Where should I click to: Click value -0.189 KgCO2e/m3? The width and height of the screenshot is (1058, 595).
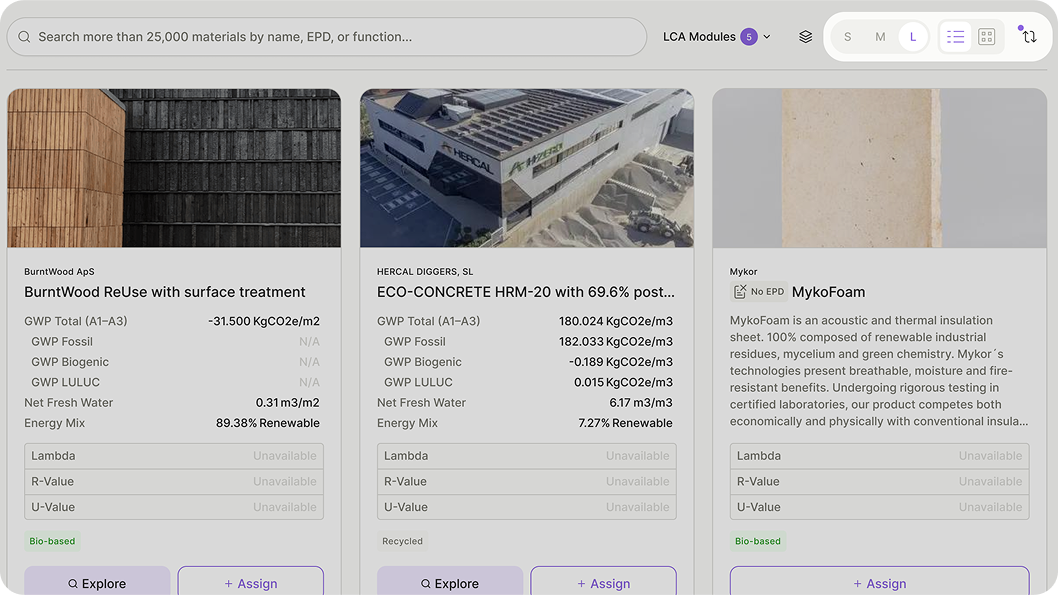[x=621, y=362]
